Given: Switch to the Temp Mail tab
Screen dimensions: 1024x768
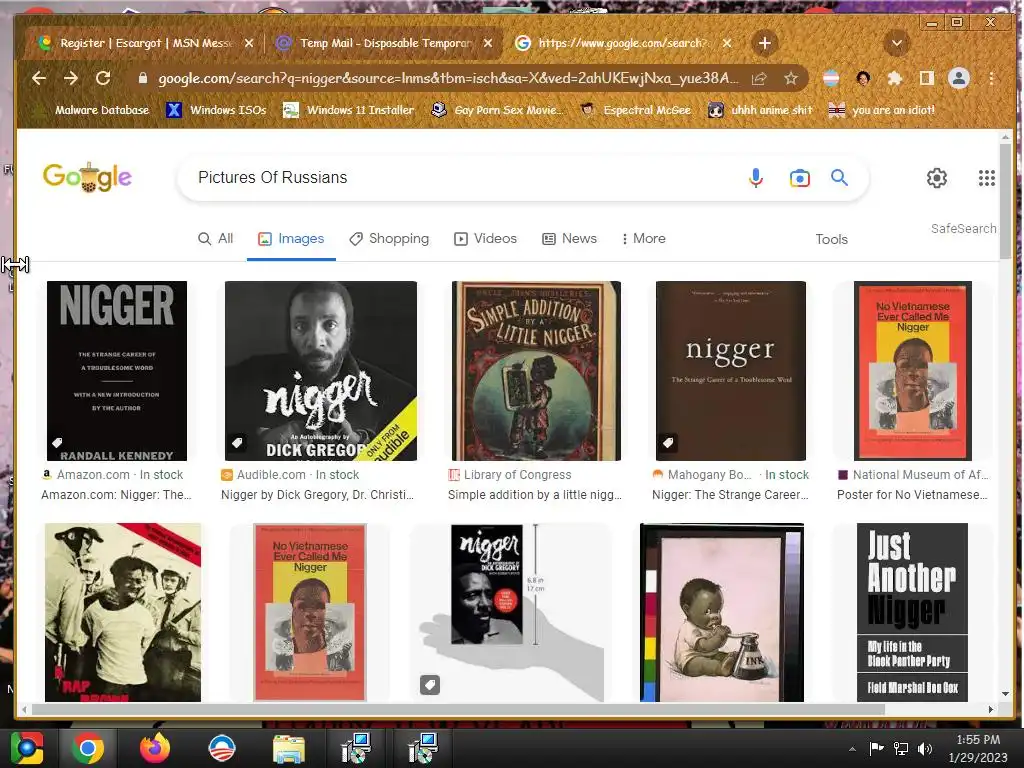Looking at the screenshot, I should 384,43.
